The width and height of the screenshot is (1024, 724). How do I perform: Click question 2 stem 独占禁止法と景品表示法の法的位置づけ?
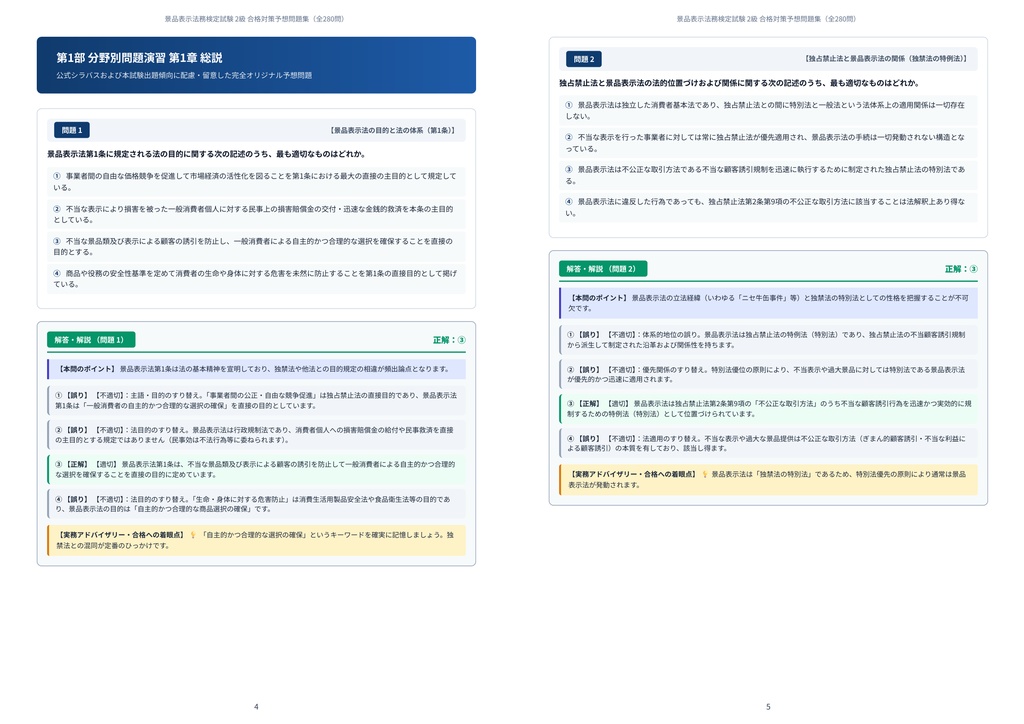pos(739,83)
